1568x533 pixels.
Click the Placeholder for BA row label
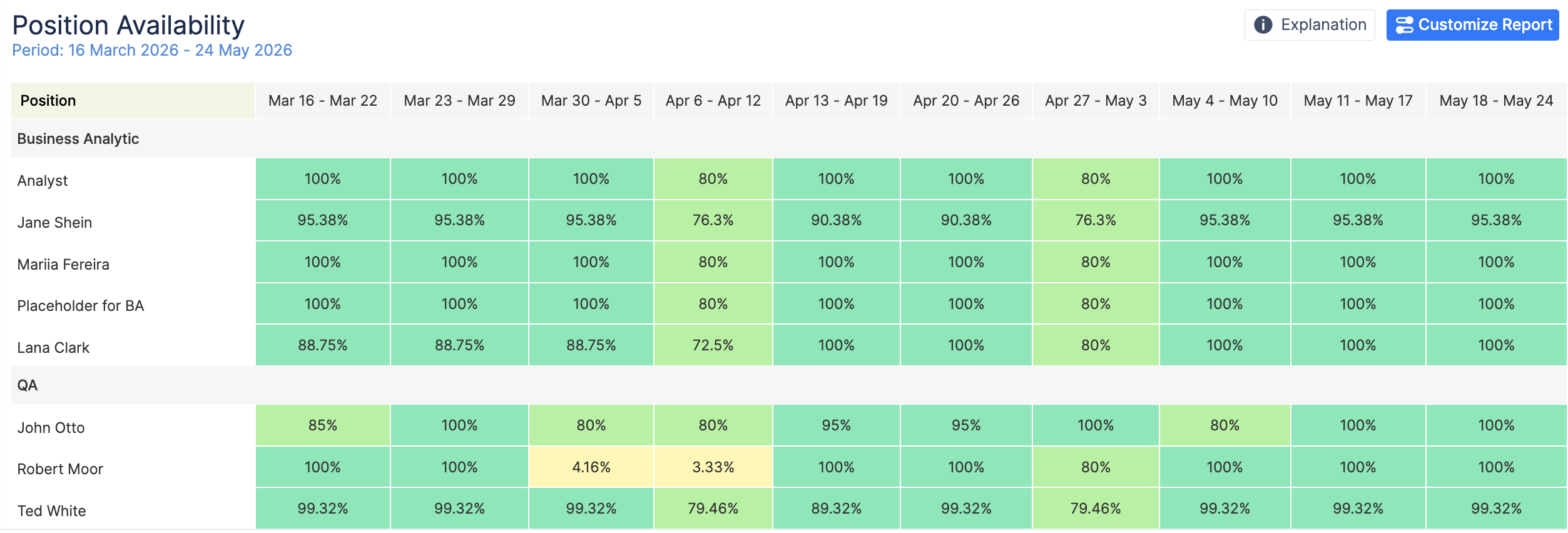[x=81, y=306]
